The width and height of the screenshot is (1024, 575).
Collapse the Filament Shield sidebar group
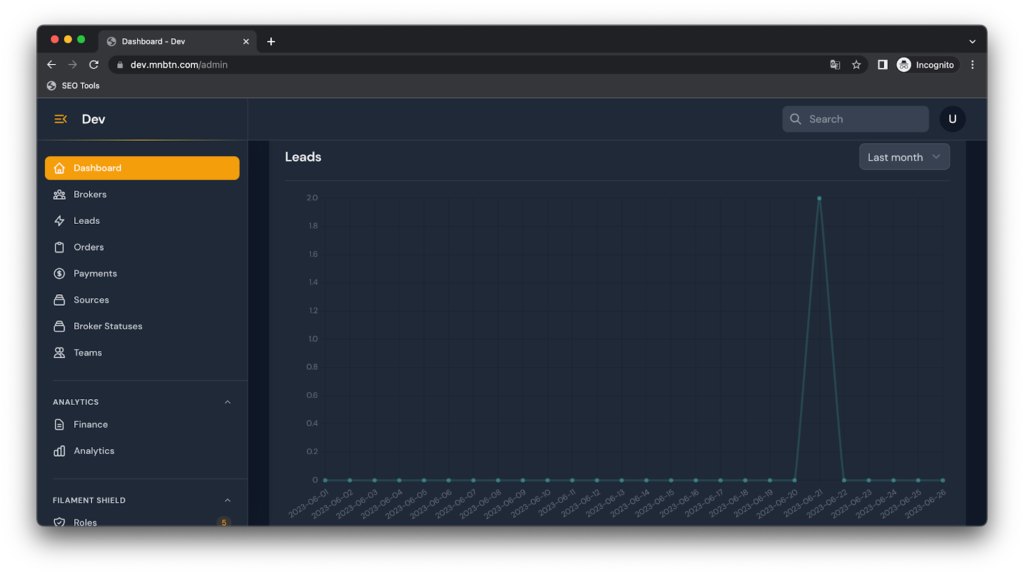click(227, 500)
